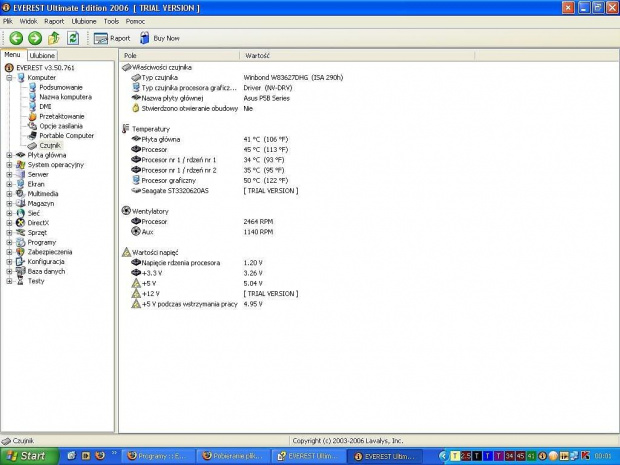This screenshot has width=620, height=465.
Task: Open the Ulubione menu in menu bar
Action: pos(84,21)
